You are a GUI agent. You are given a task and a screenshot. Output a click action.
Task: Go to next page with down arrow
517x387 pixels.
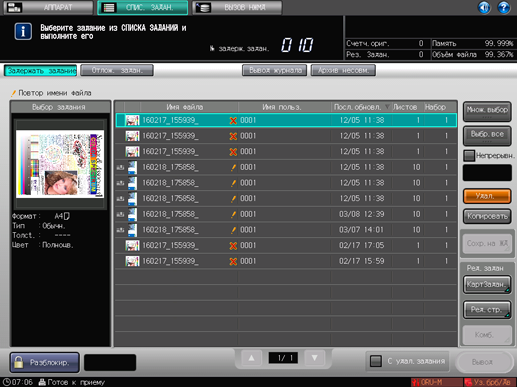pos(314,358)
